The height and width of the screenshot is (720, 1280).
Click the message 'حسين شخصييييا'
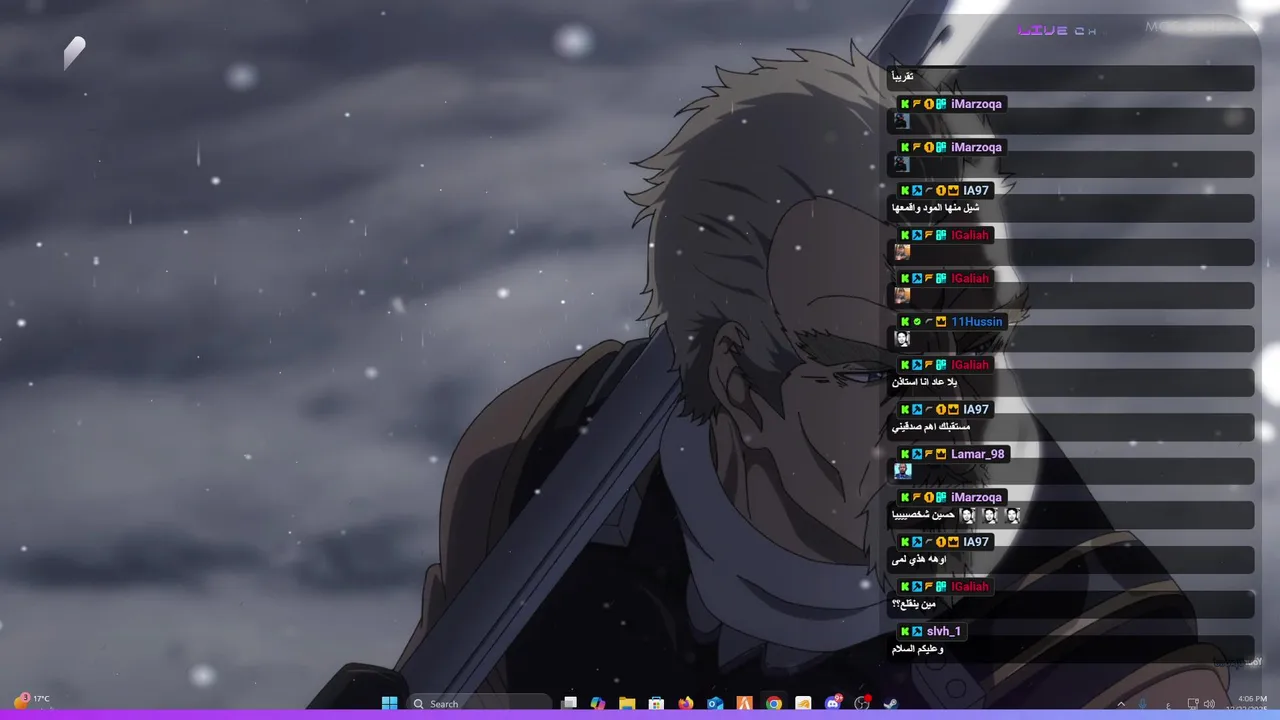(923, 516)
